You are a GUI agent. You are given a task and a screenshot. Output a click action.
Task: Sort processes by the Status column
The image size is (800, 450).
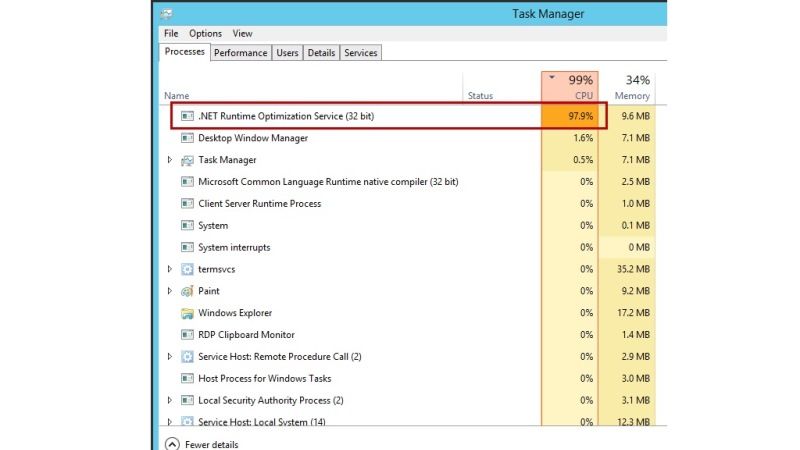tap(480, 96)
